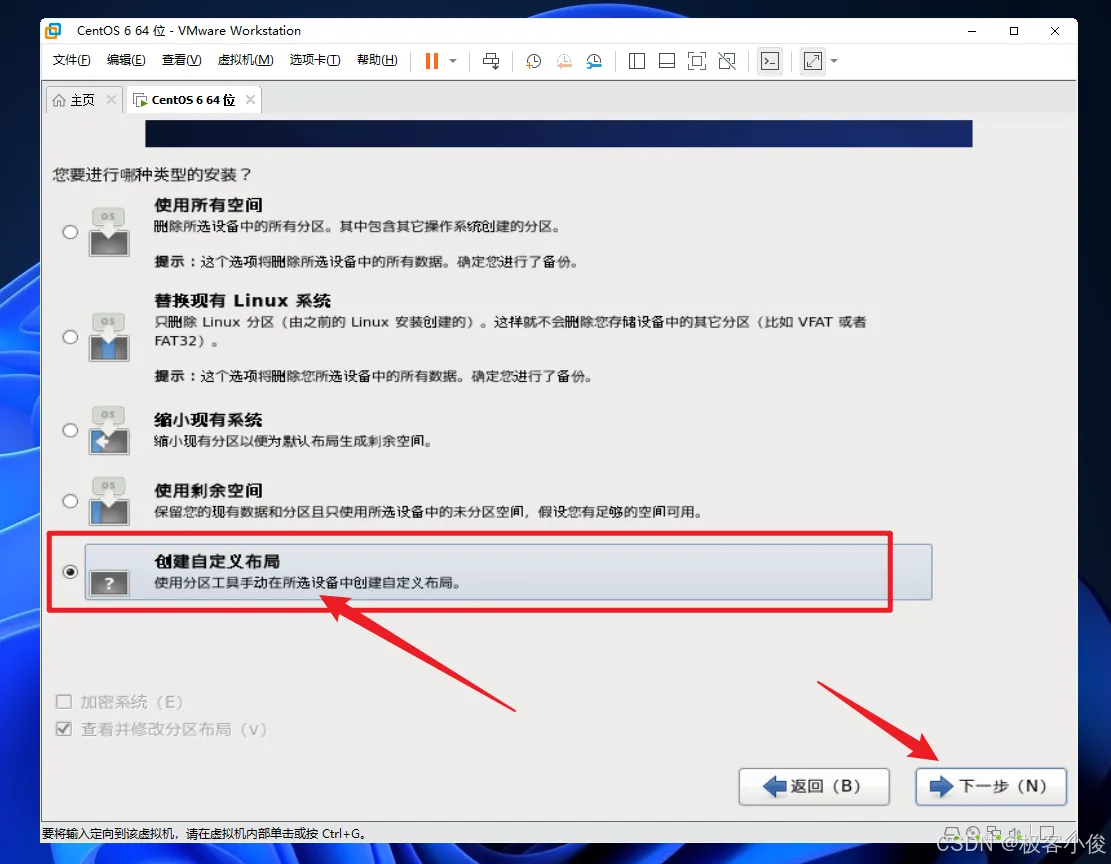Select the 使用所有空间 radio button
1111x864 pixels.
tap(70, 232)
